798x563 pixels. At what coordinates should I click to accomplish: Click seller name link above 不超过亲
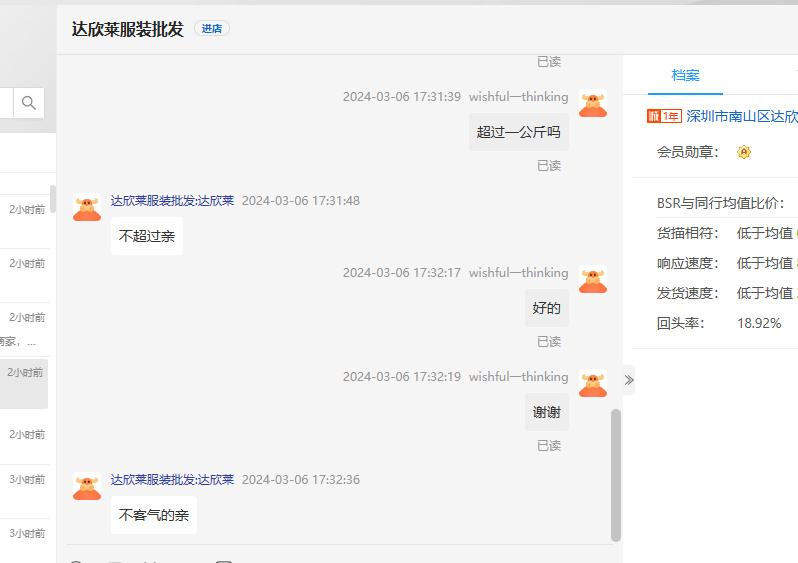(x=172, y=201)
